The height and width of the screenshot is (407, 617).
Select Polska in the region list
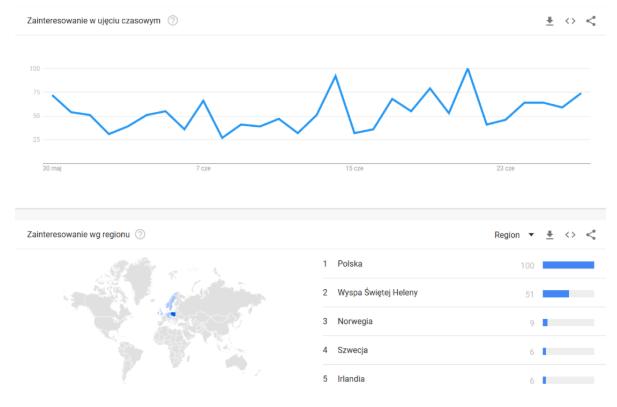tap(350, 264)
